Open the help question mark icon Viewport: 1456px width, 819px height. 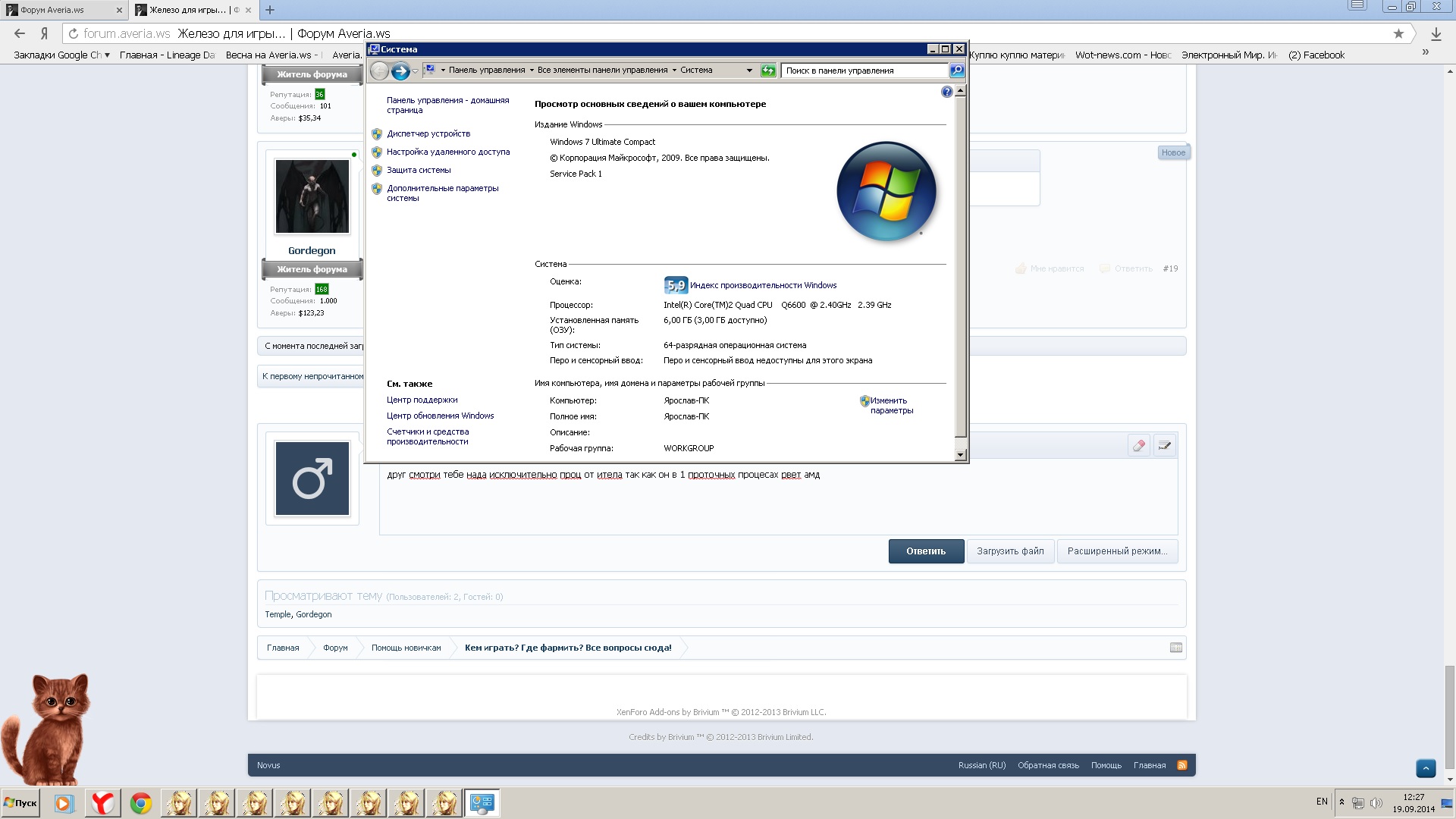(946, 92)
